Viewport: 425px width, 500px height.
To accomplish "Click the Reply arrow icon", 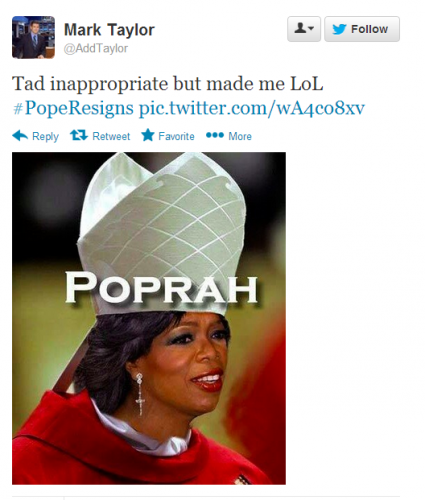I will [20, 136].
